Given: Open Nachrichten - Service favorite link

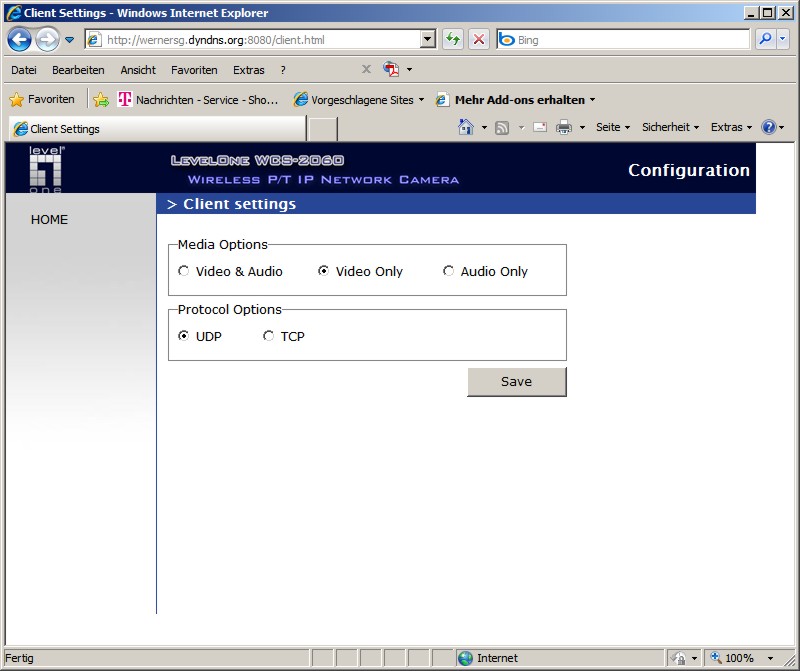Looking at the screenshot, I should pyautogui.click(x=198, y=100).
